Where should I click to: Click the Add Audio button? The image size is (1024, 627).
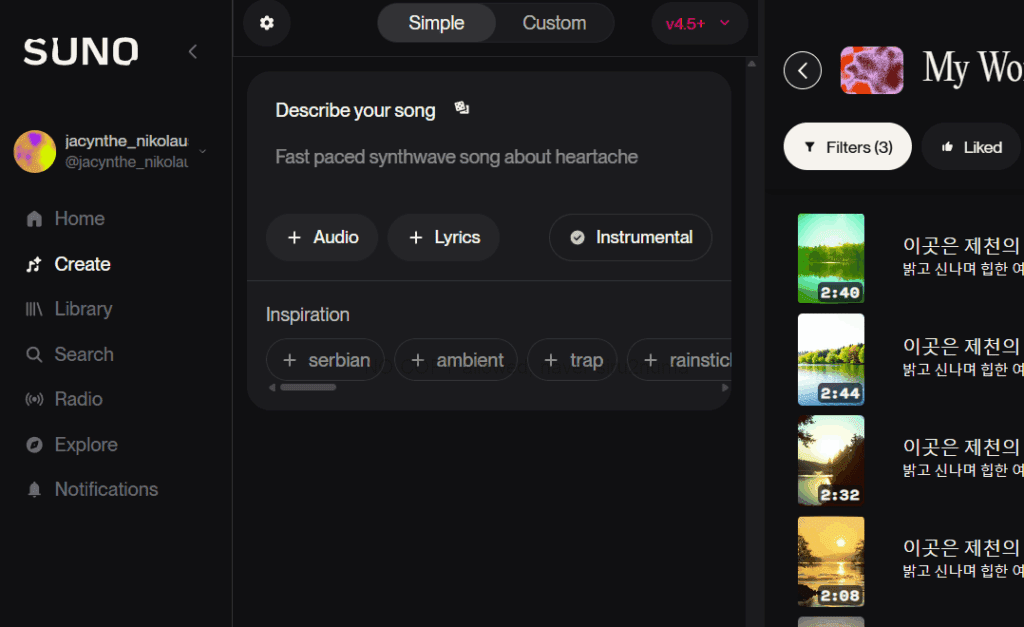tap(322, 237)
